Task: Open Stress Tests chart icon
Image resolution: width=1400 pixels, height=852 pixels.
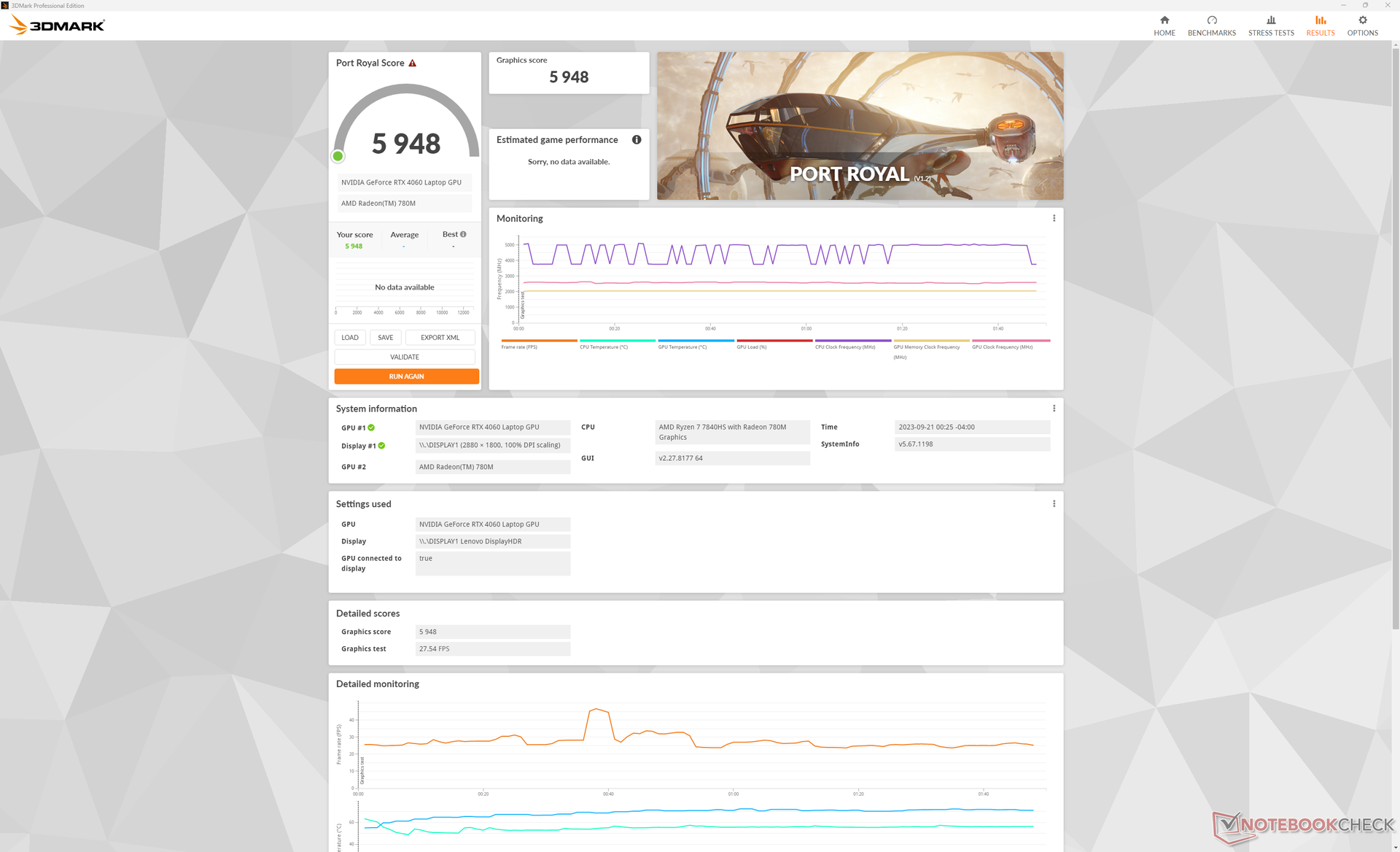Action: click(1270, 20)
